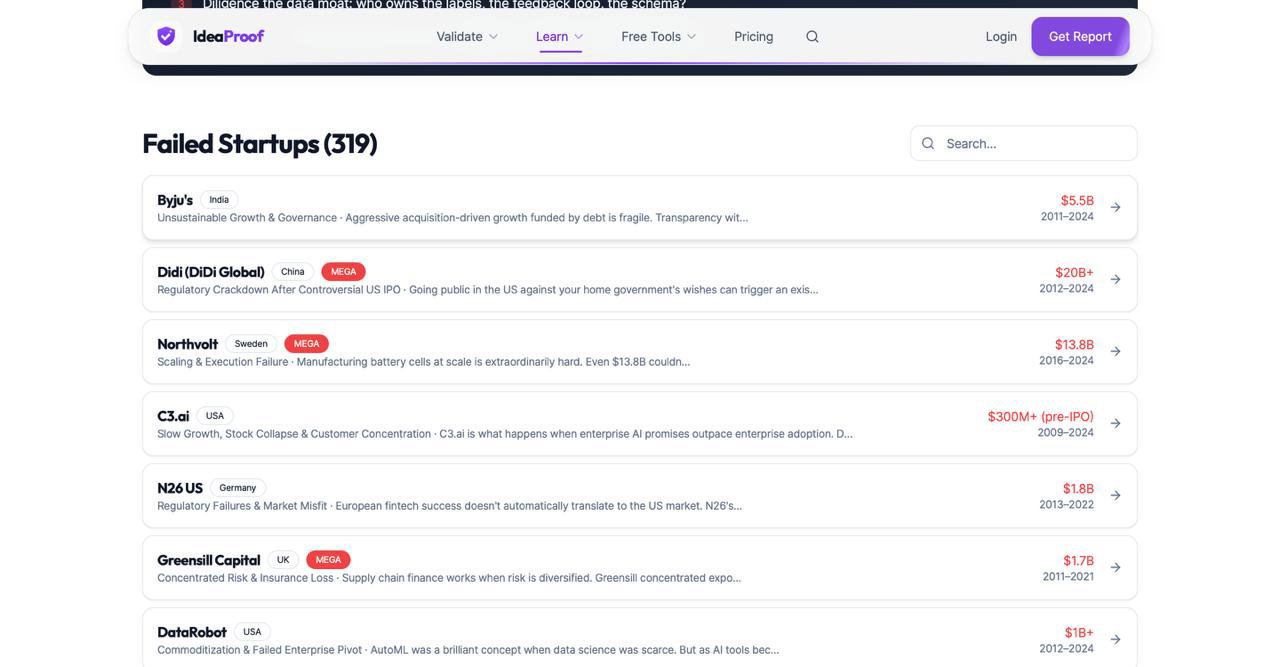Open the Learn menu
The height and width of the screenshot is (667, 1280).
(560, 36)
